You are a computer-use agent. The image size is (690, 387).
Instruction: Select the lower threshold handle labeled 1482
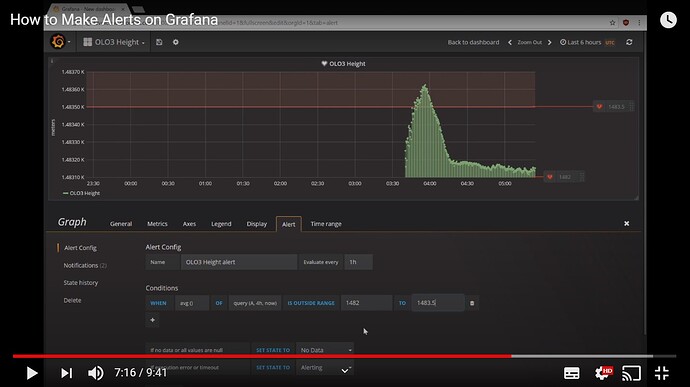tap(564, 177)
